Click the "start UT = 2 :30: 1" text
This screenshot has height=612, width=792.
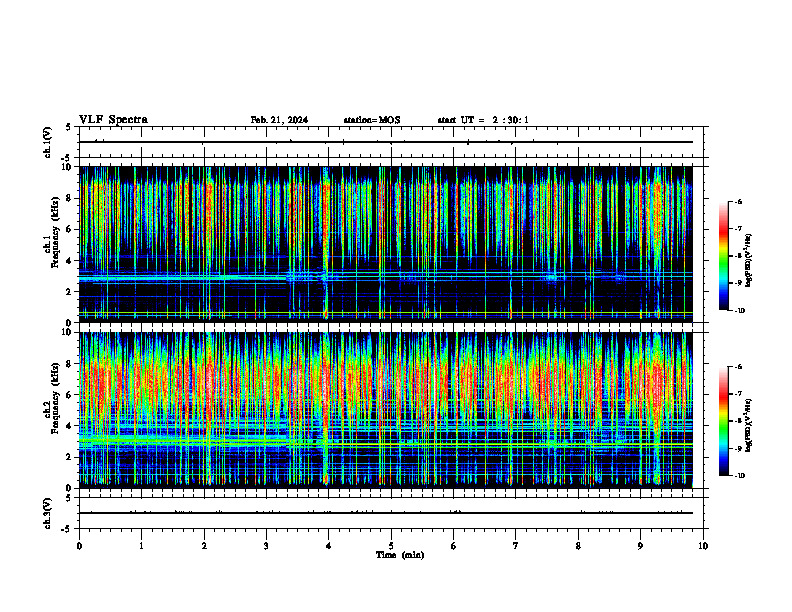coord(483,120)
